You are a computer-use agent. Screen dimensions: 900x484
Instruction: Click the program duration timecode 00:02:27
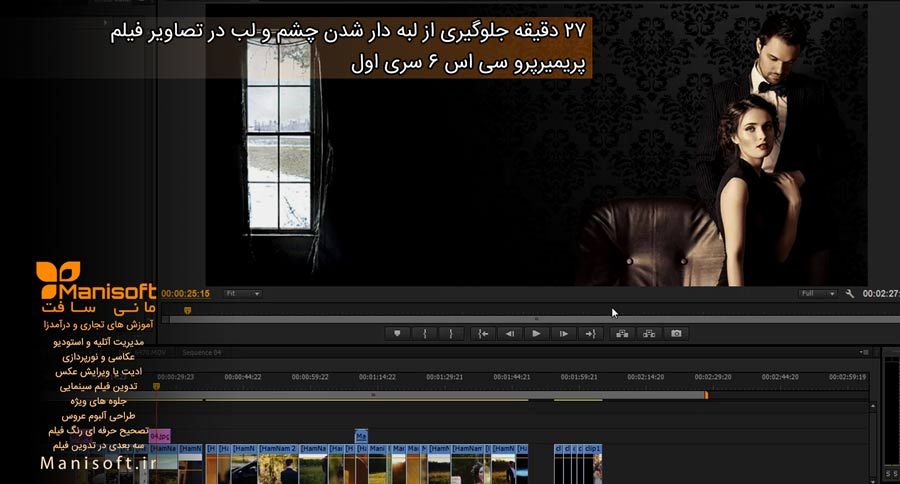point(880,293)
